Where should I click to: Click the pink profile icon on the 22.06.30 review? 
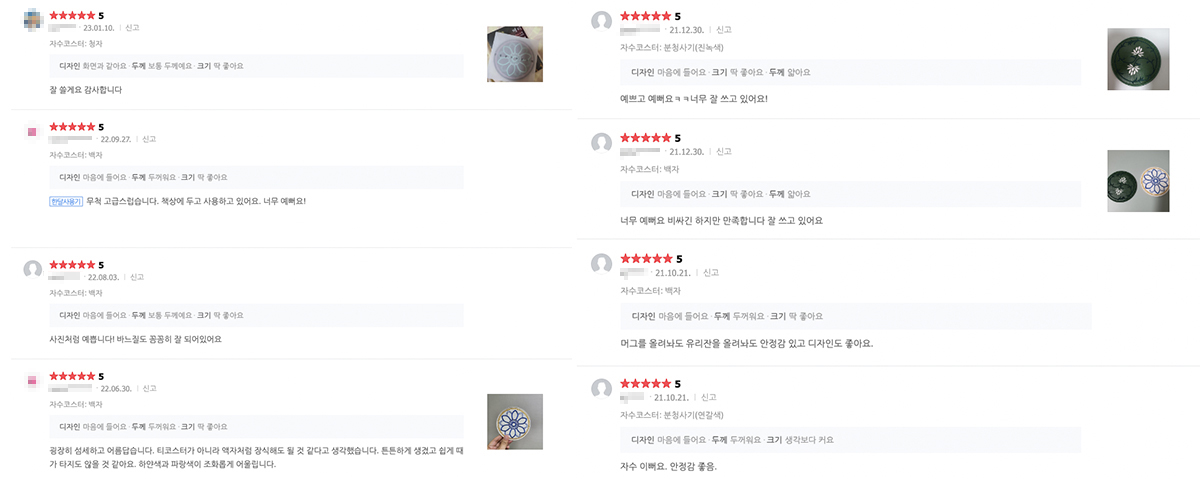[x=32, y=381]
